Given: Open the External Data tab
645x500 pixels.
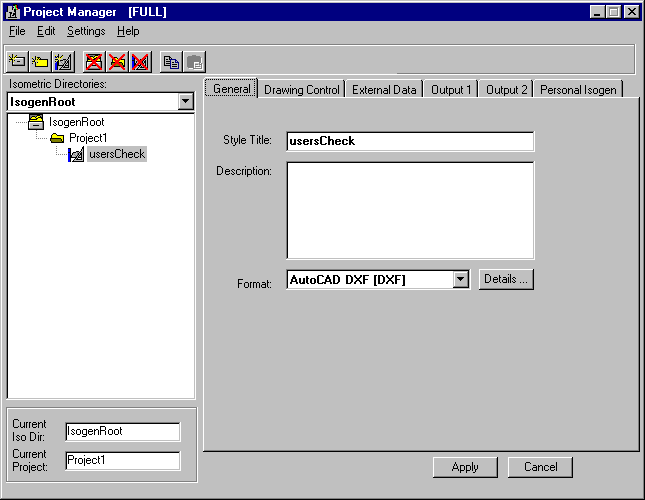Looking at the screenshot, I should (x=384, y=90).
